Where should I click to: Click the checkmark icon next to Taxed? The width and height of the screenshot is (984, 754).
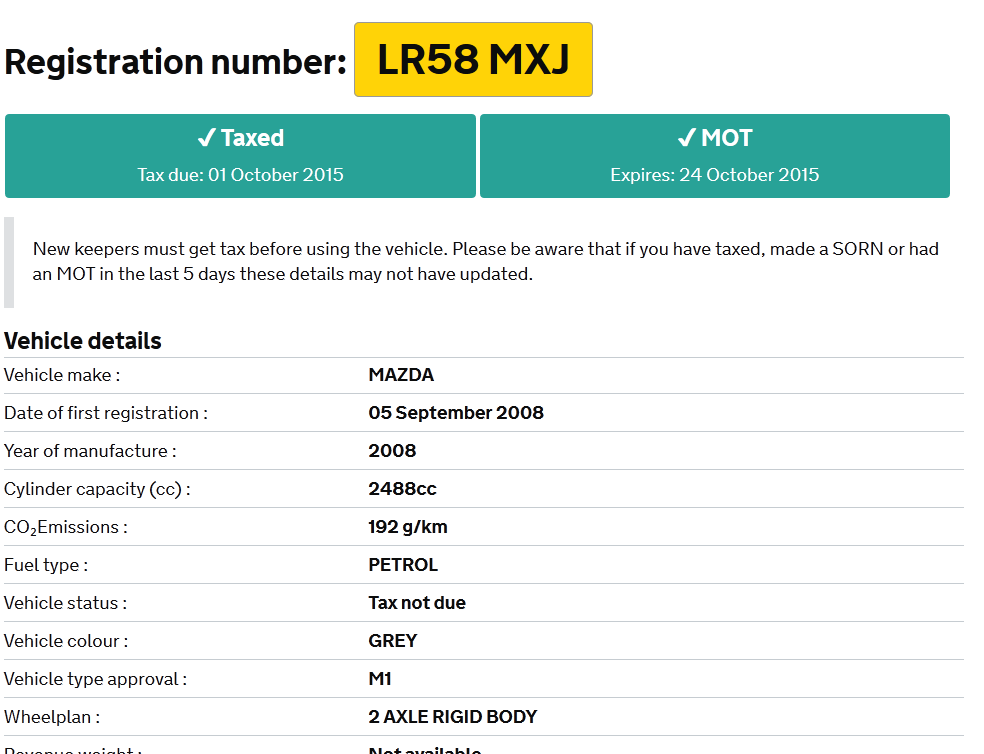click(207, 138)
